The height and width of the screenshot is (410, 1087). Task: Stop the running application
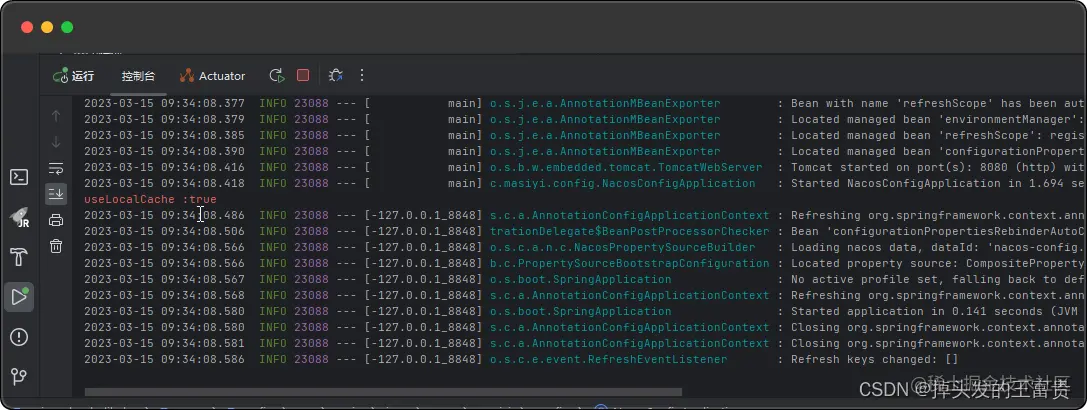[x=303, y=76]
